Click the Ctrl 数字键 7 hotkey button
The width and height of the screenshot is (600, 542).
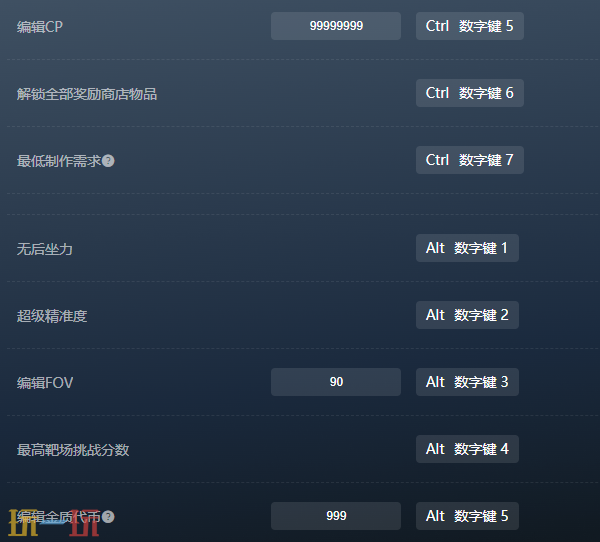click(470, 160)
